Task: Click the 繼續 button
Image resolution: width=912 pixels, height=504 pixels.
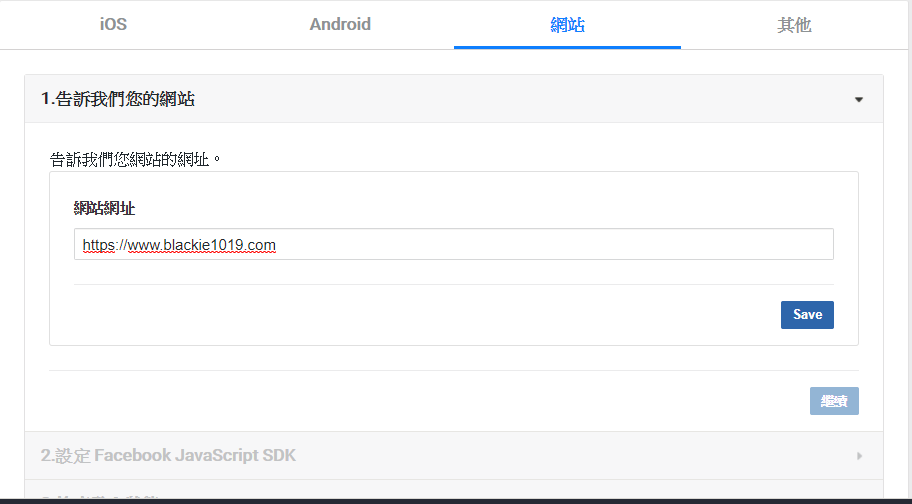Action: [834, 401]
